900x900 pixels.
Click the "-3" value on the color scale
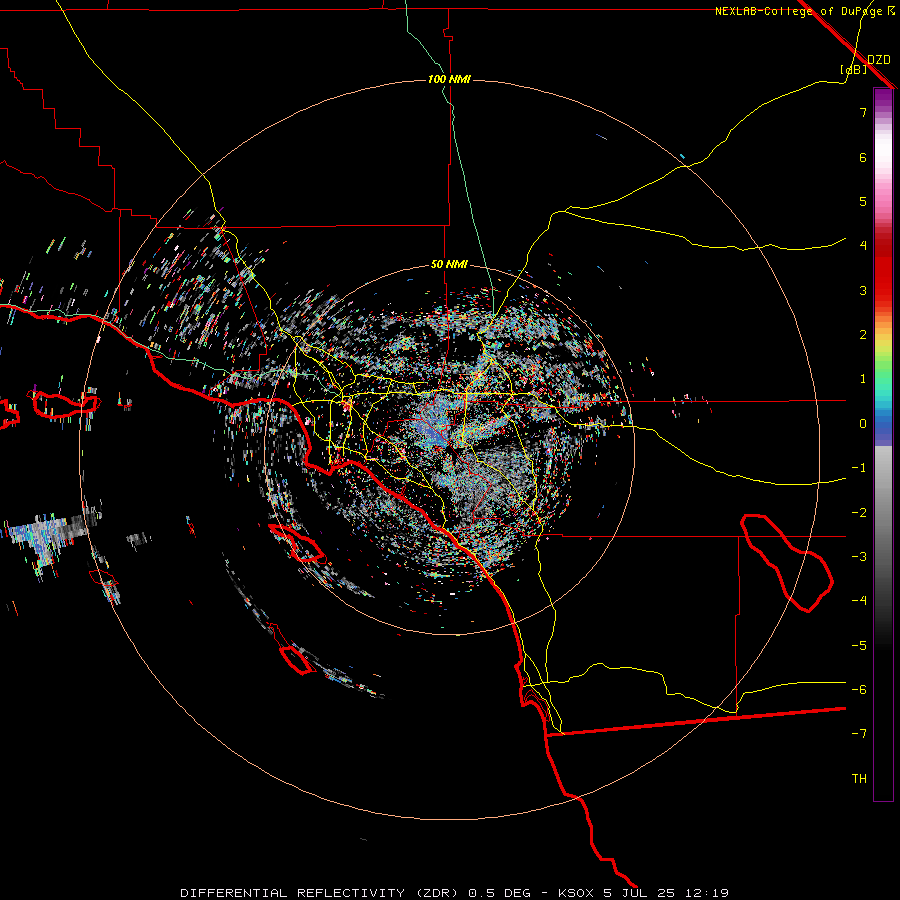coord(859,557)
